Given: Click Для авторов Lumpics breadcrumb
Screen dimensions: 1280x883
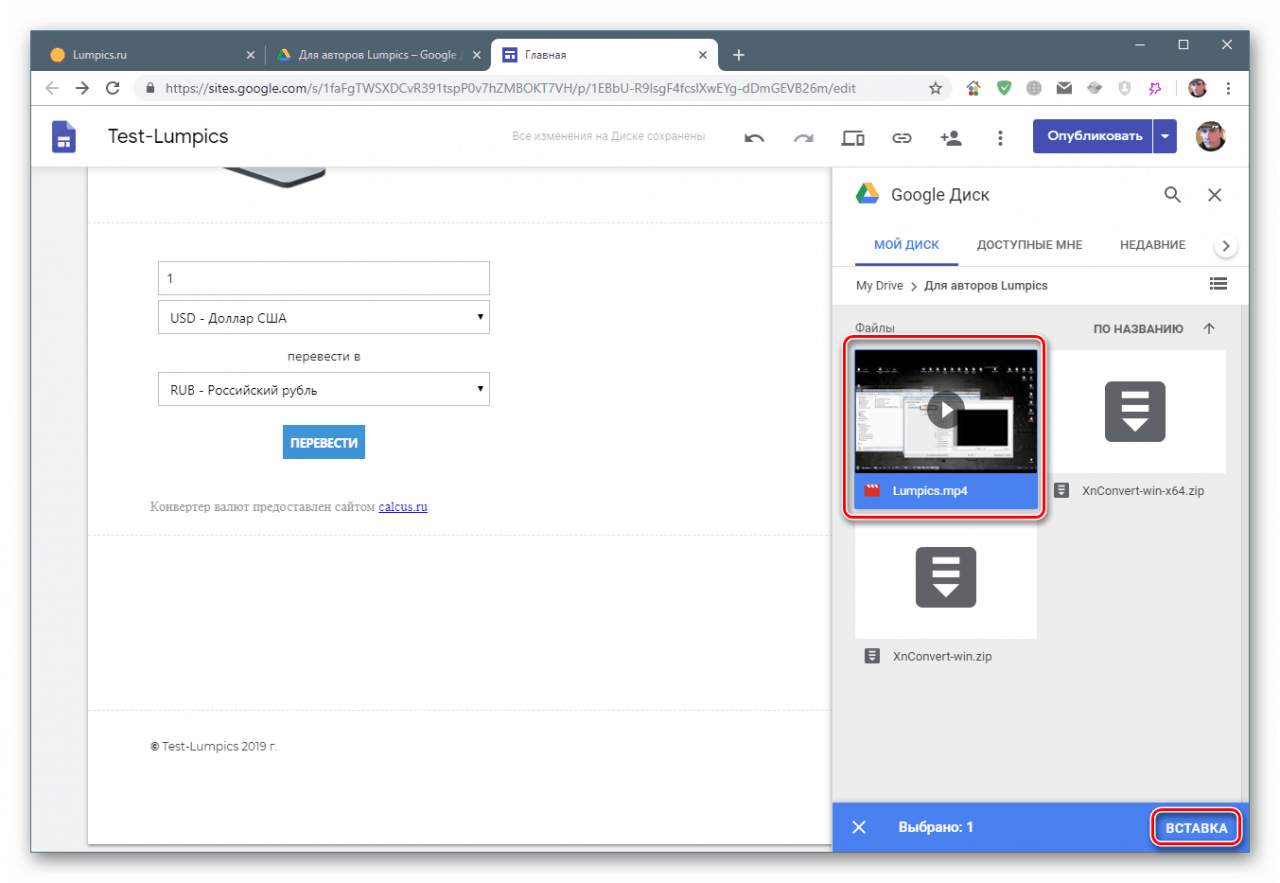Looking at the screenshot, I should pyautogui.click(x=985, y=285).
